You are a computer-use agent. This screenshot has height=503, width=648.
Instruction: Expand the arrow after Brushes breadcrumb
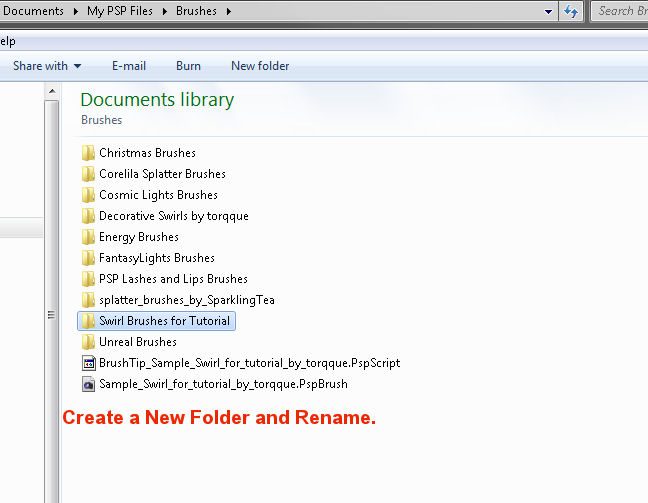[229, 12]
